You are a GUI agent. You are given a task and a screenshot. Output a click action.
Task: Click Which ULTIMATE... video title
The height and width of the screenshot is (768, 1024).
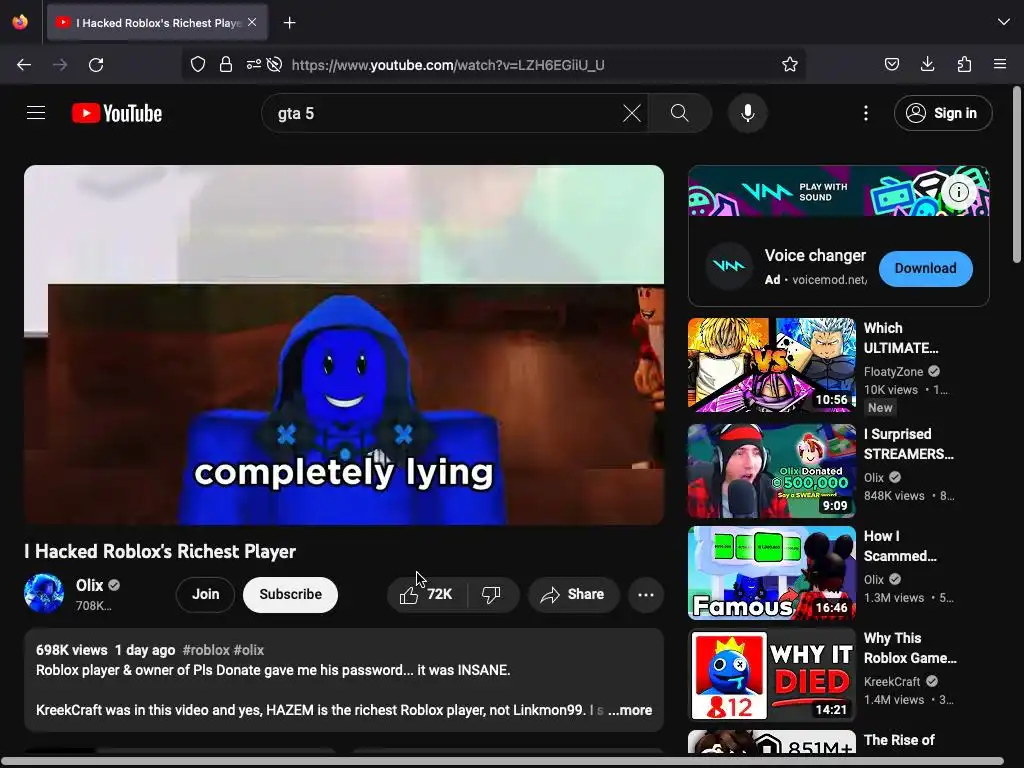(901, 338)
